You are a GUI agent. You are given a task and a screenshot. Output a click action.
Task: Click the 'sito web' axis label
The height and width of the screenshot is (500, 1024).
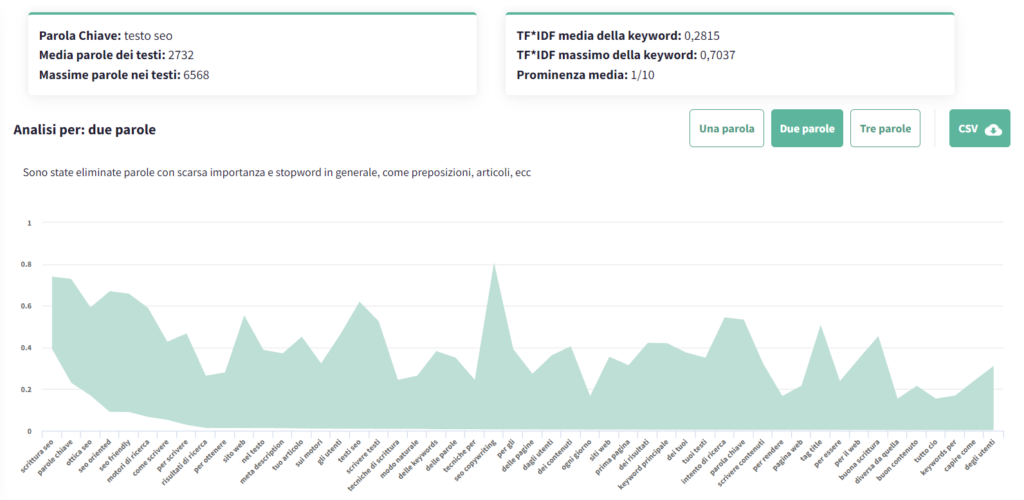(x=234, y=448)
